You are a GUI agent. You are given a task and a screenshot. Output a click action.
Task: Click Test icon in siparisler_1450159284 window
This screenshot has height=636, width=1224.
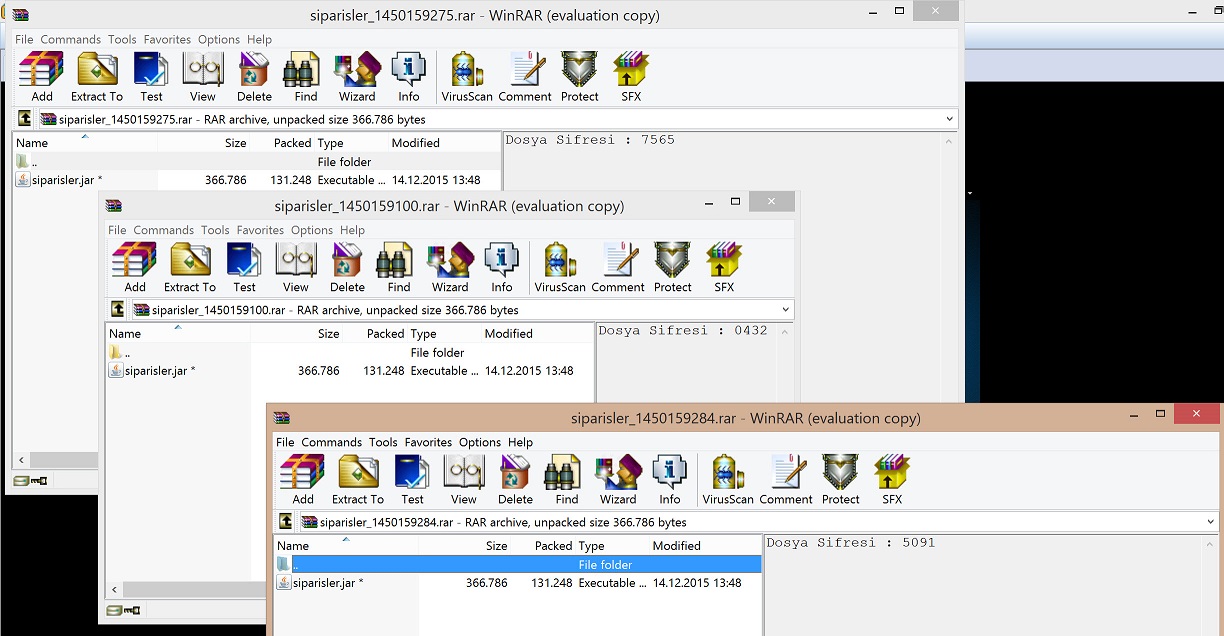[412, 479]
